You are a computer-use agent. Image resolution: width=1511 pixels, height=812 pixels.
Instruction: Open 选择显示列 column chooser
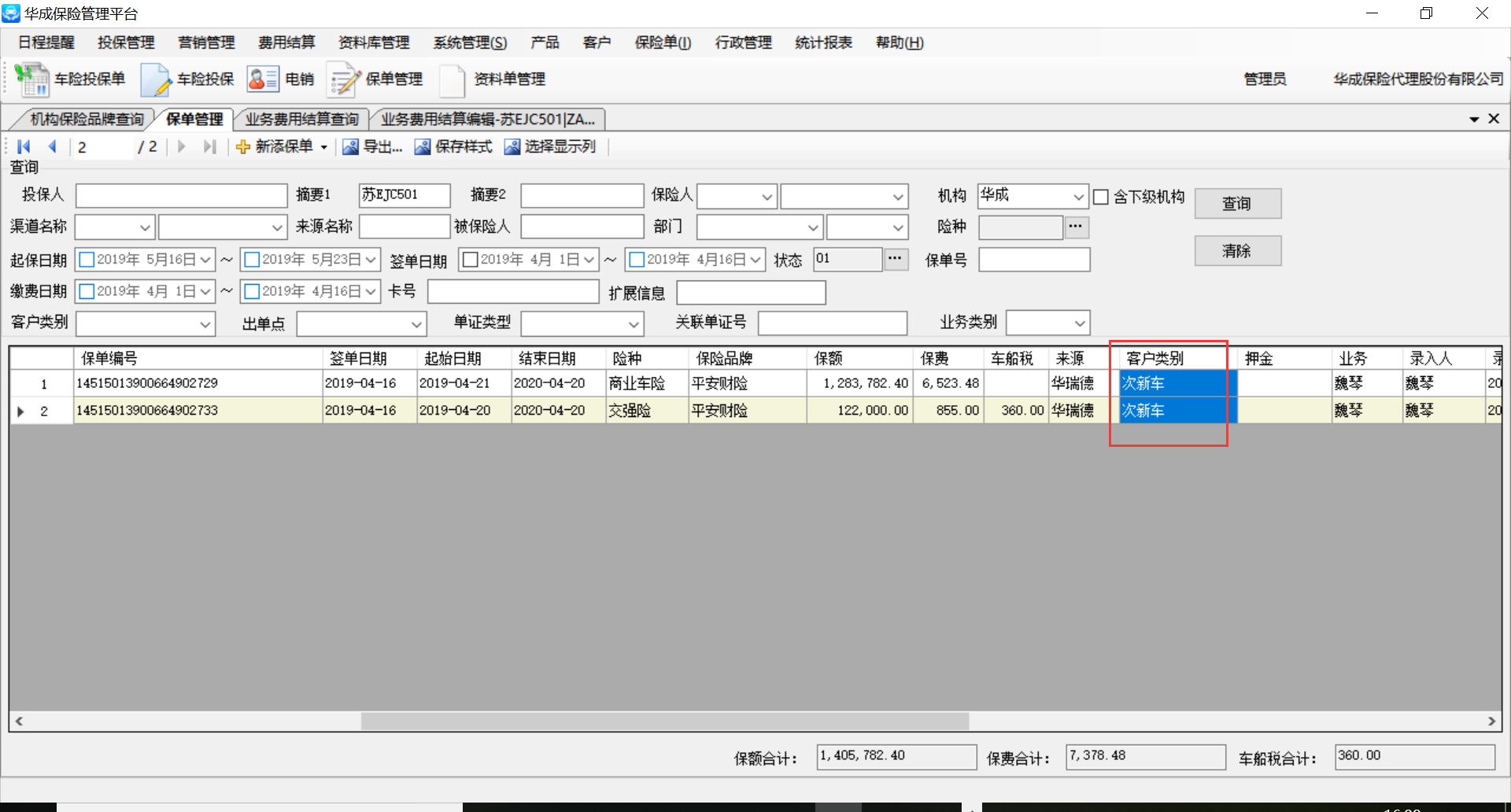512,147
